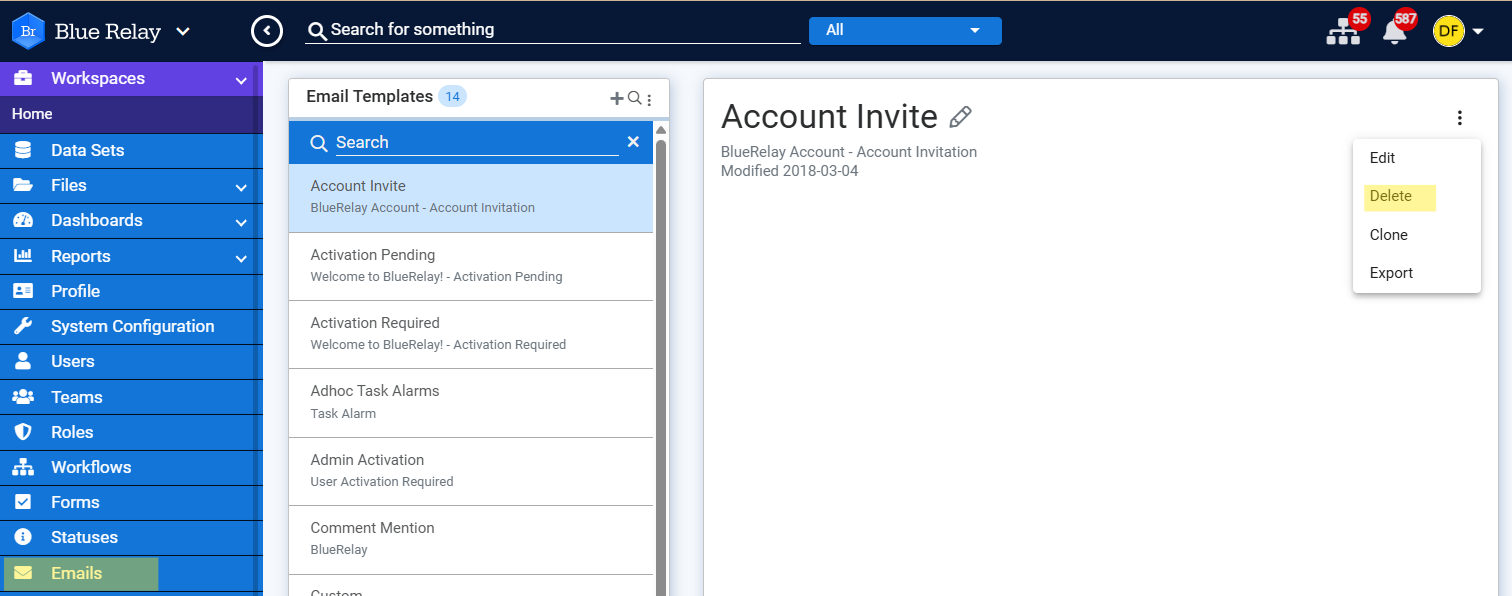Screen dimensions: 1512x596
Task: Click the Roles shield icon
Action: point(23,432)
